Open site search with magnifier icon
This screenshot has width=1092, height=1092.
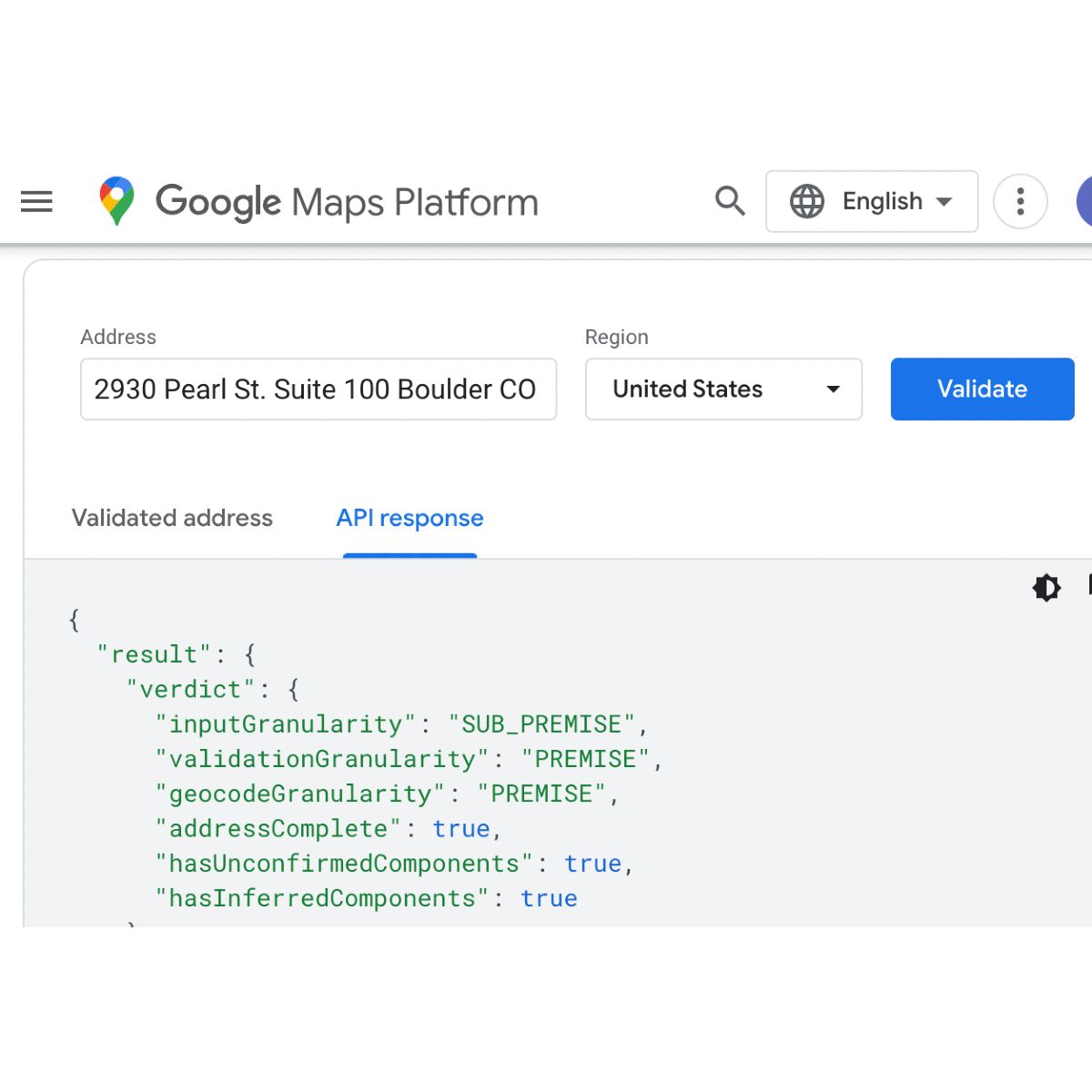click(x=730, y=201)
